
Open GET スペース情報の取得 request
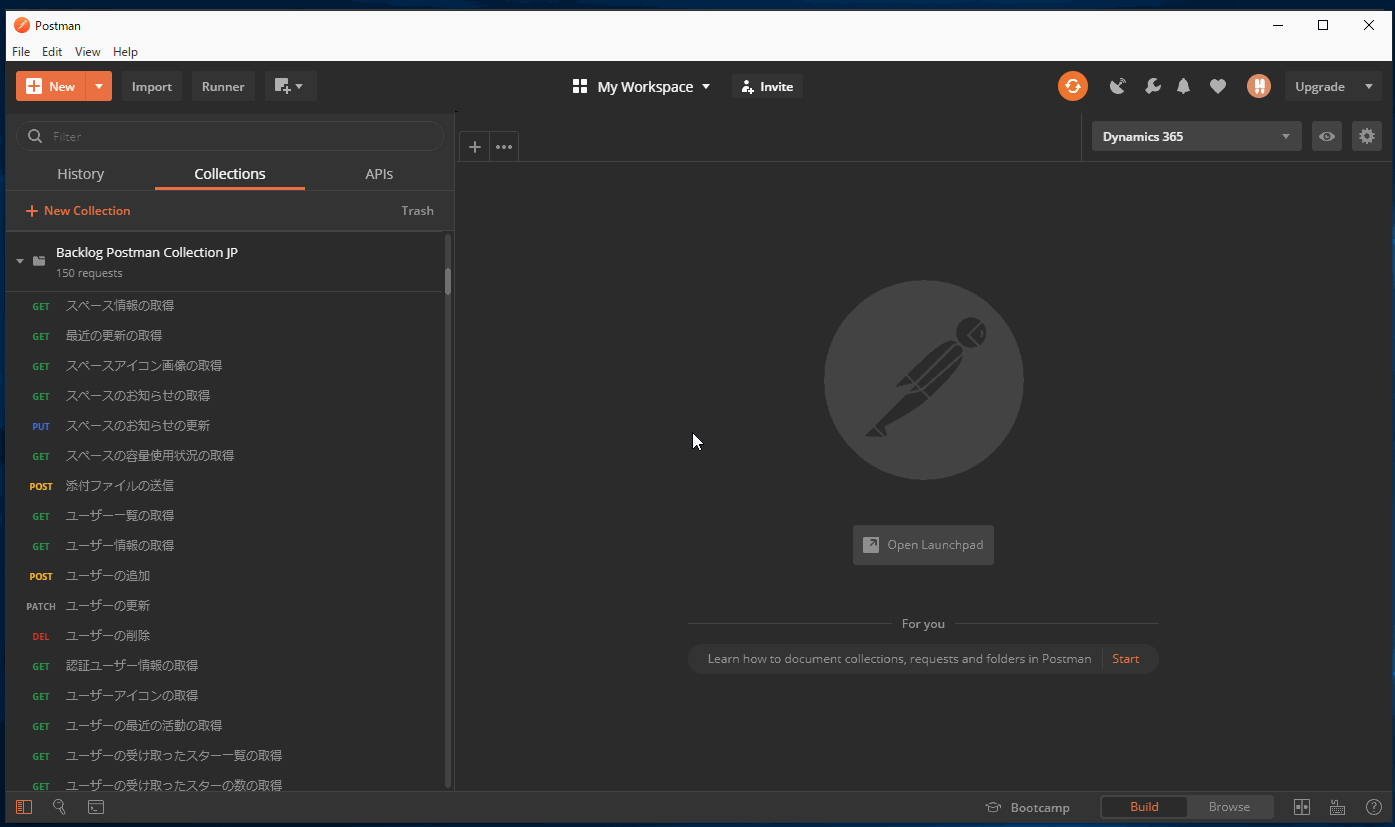coord(225,306)
